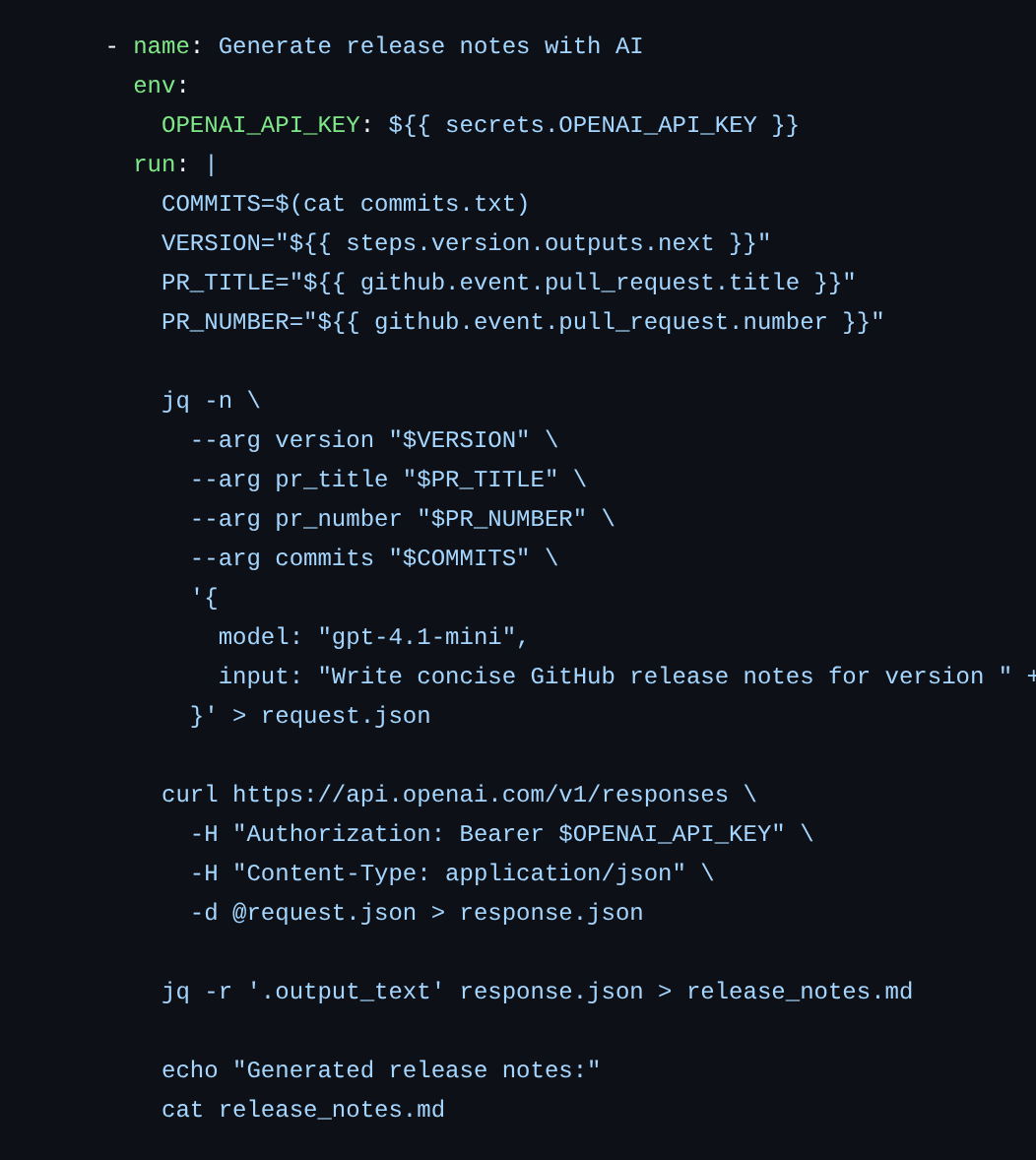Screen dimensions: 1036x1160
Task: Click the 'env' key
Action: tap(154, 86)
